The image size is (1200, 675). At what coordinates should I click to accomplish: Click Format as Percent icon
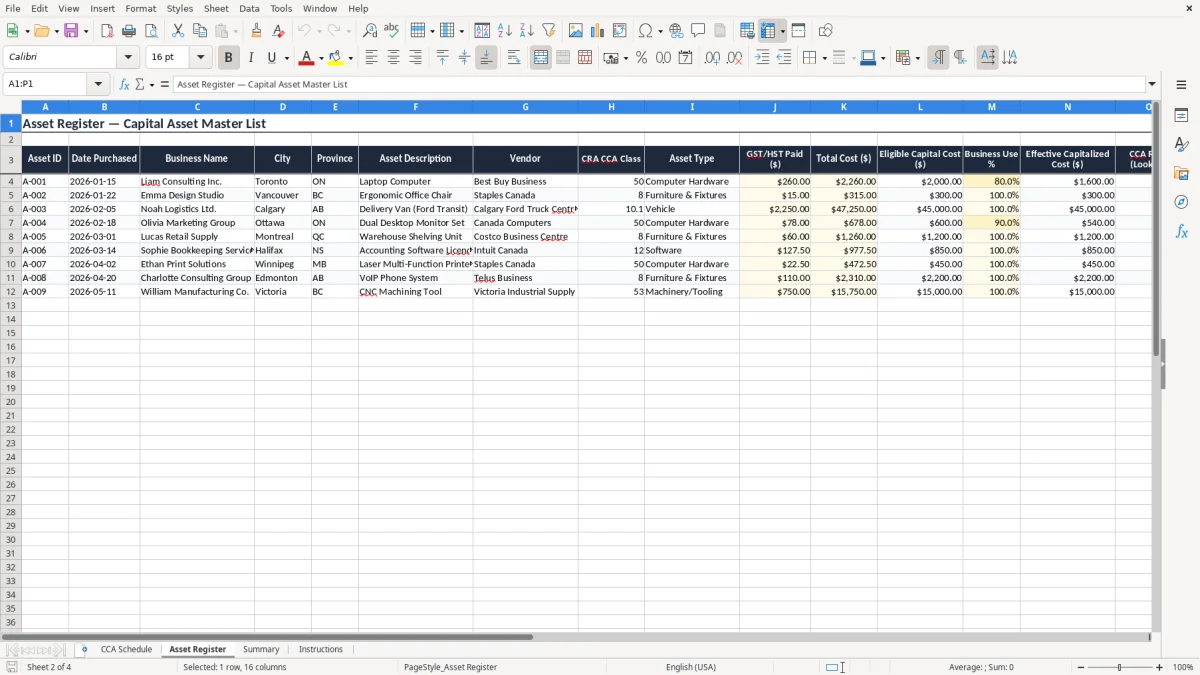[641, 58]
